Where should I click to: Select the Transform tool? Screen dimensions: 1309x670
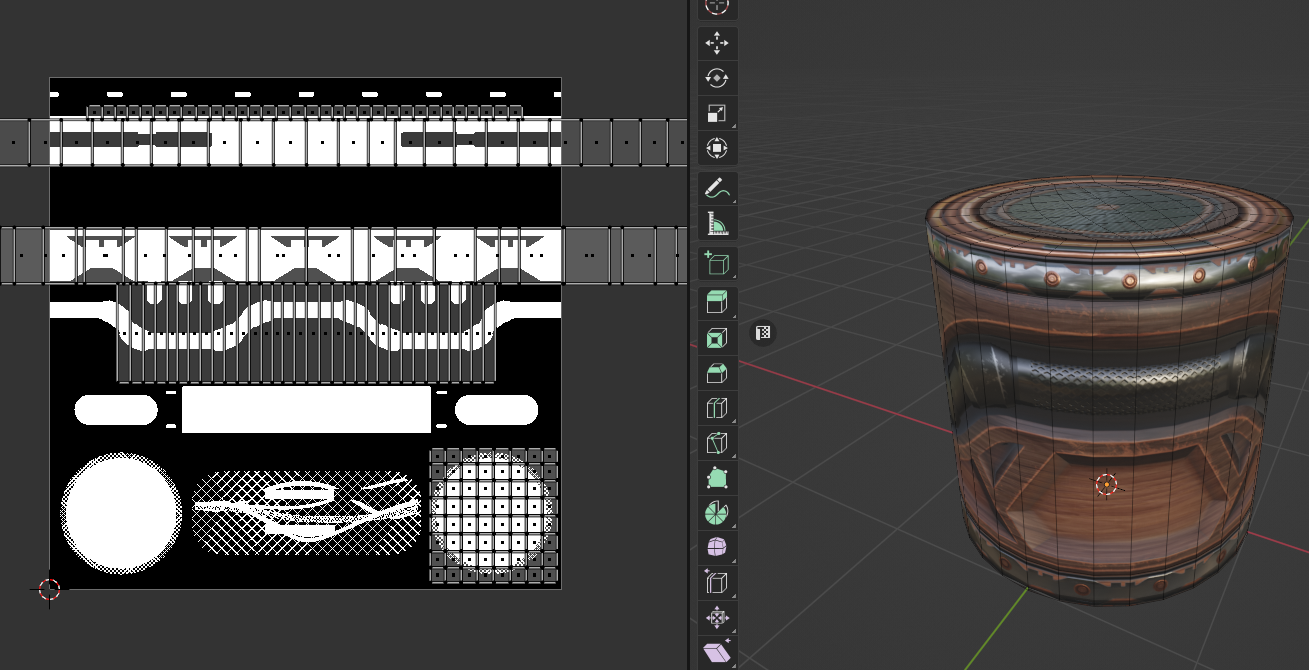717,149
